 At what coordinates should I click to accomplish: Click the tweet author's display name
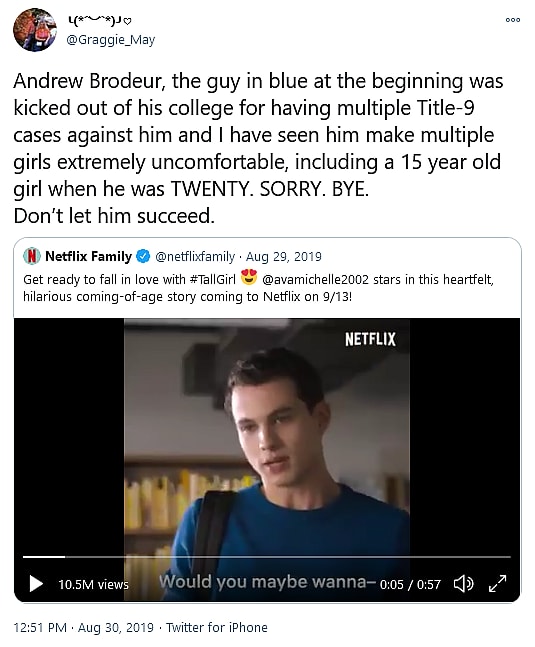click(99, 20)
